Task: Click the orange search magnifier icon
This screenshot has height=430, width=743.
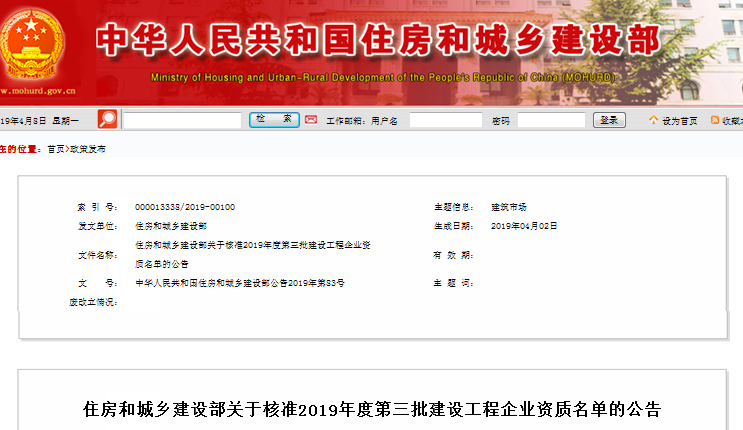Action: point(107,119)
